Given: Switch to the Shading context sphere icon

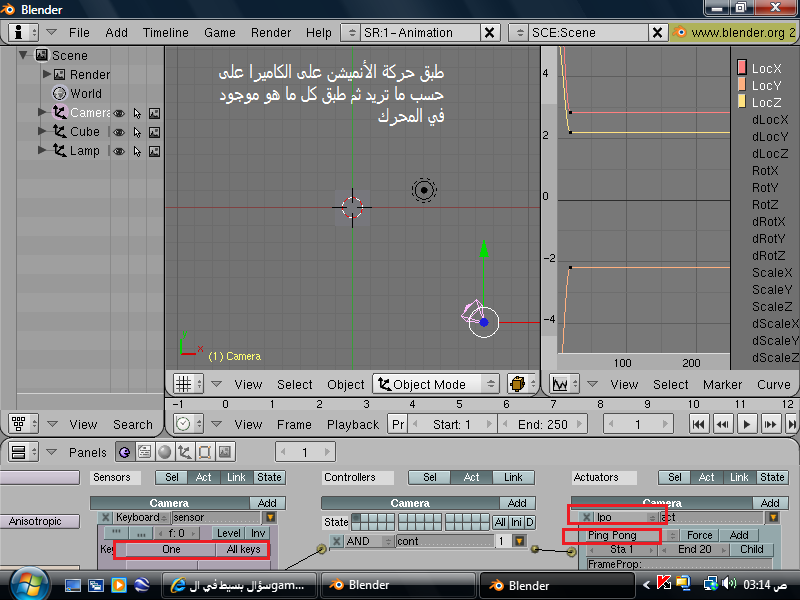Looking at the screenshot, I should point(164,452).
